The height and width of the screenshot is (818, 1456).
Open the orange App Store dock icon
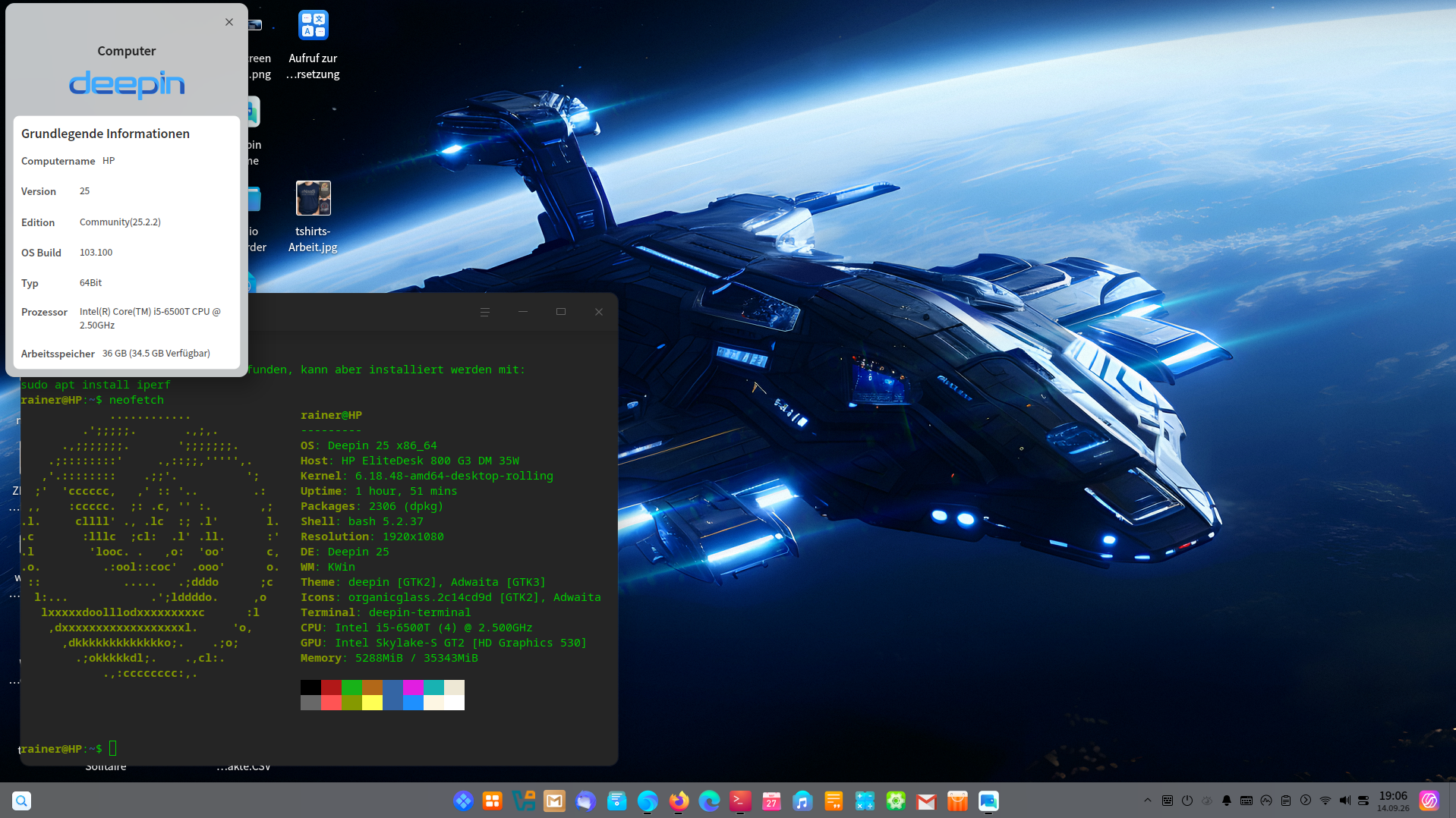pyautogui.click(x=957, y=801)
